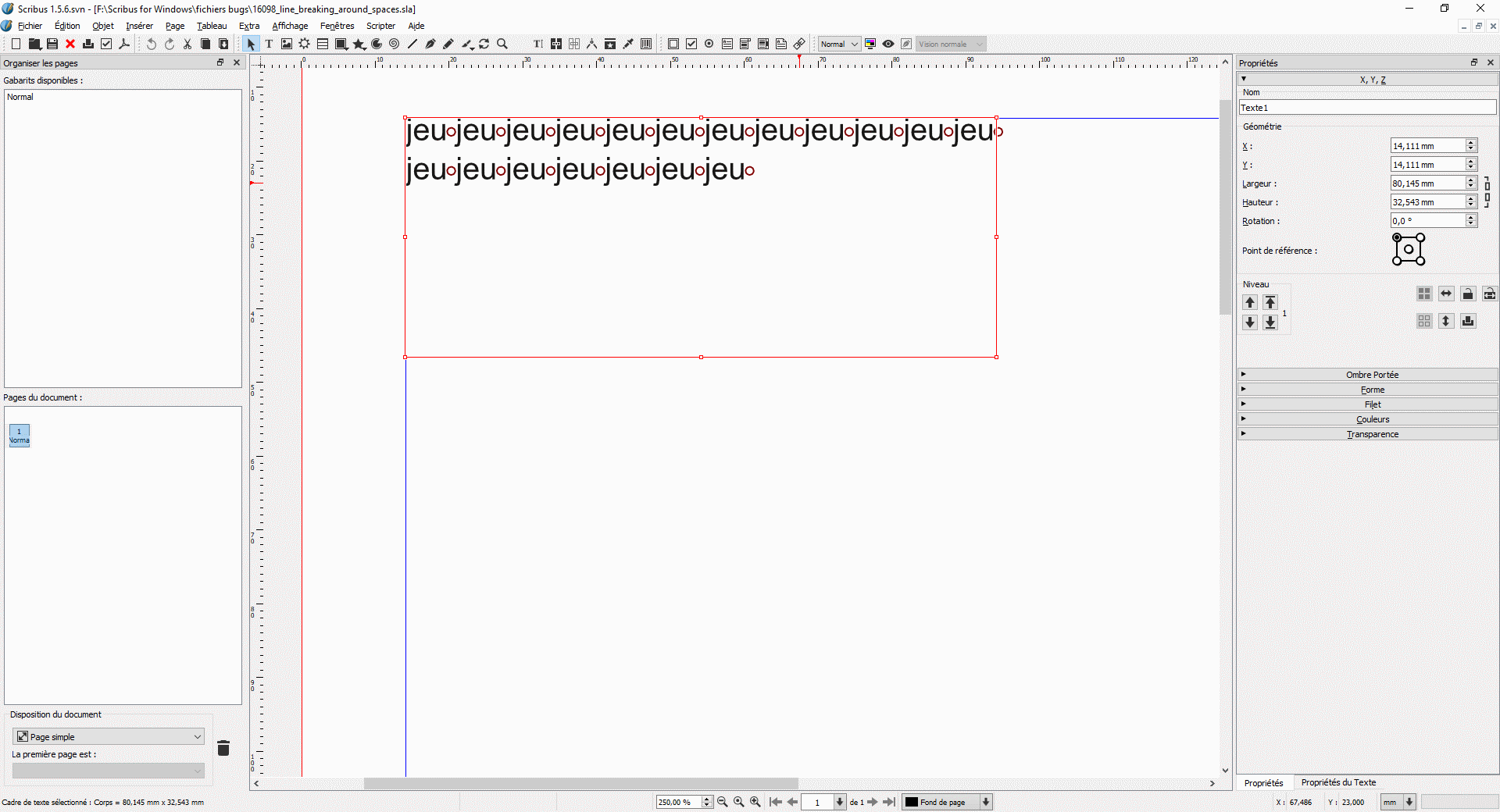Click the Eyedropper tool
The width and height of the screenshot is (1500, 812).
tap(628, 45)
